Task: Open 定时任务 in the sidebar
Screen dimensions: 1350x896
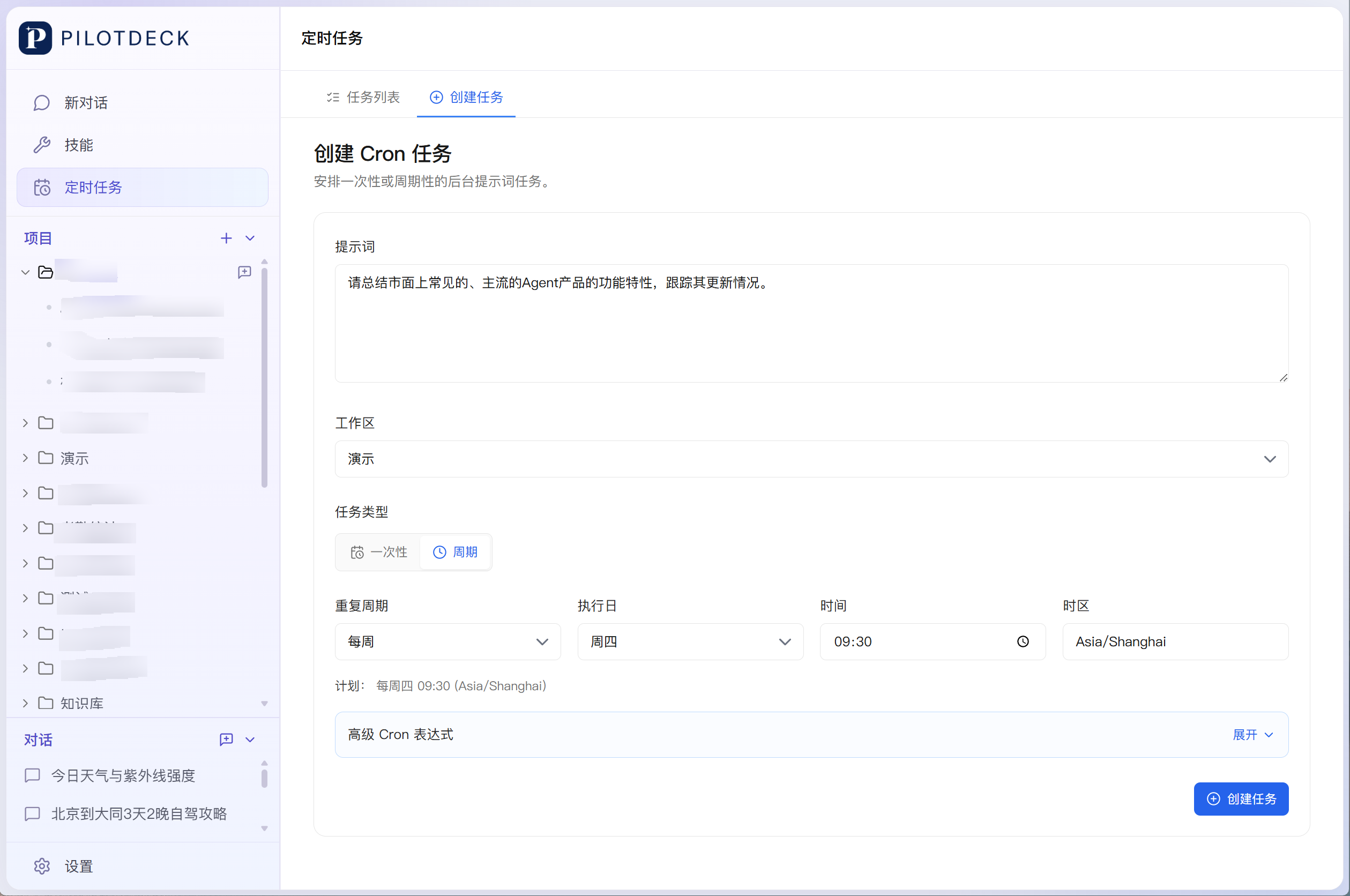Action: click(x=142, y=188)
